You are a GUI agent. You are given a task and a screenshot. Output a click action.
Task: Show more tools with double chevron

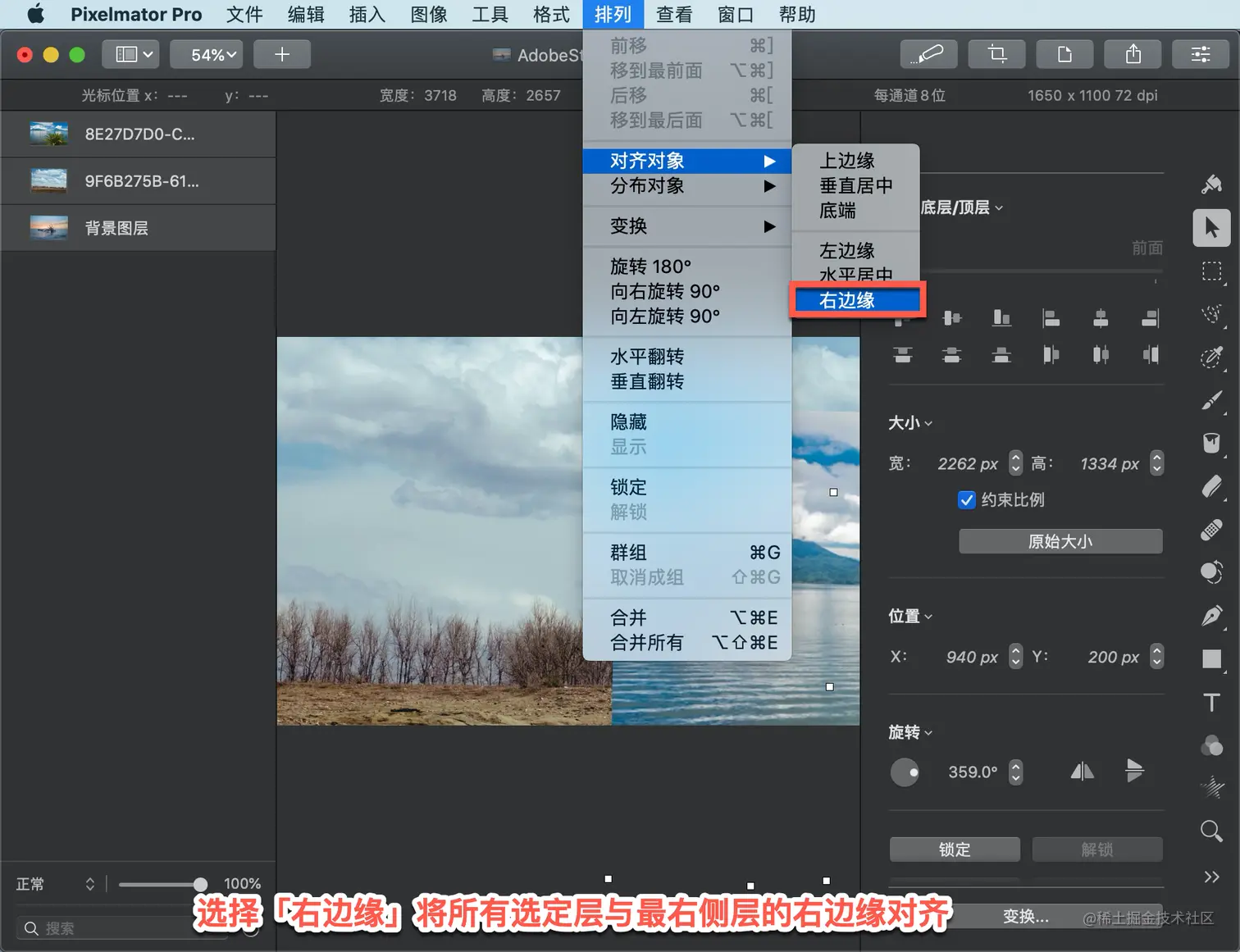(1211, 877)
